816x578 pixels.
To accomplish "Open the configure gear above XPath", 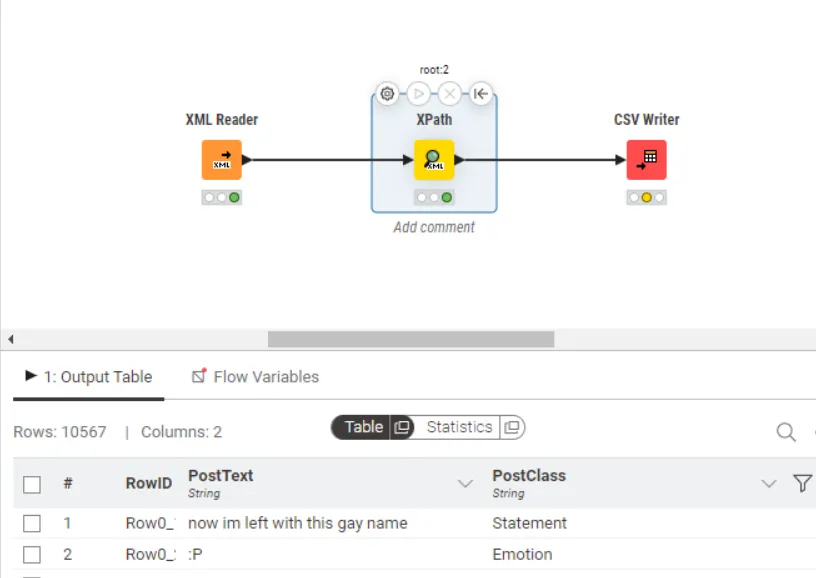I will 387,93.
